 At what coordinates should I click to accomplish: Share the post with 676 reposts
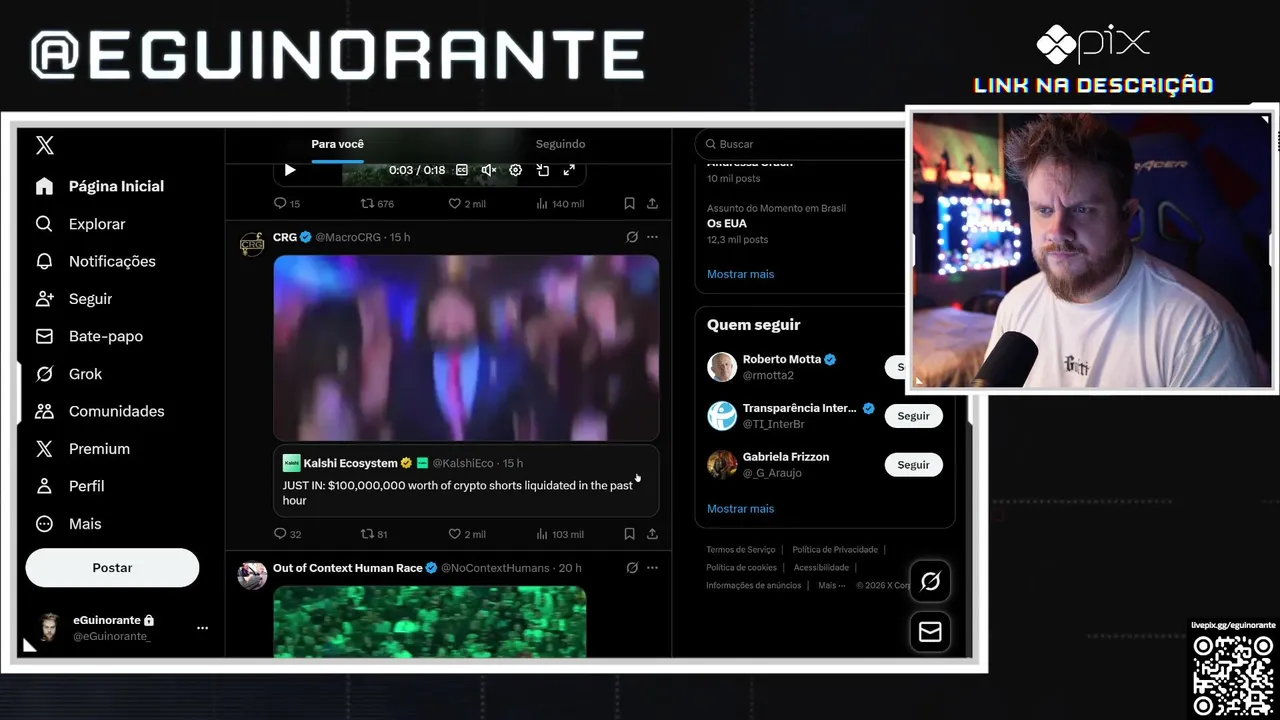pyautogui.click(x=652, y=203)
